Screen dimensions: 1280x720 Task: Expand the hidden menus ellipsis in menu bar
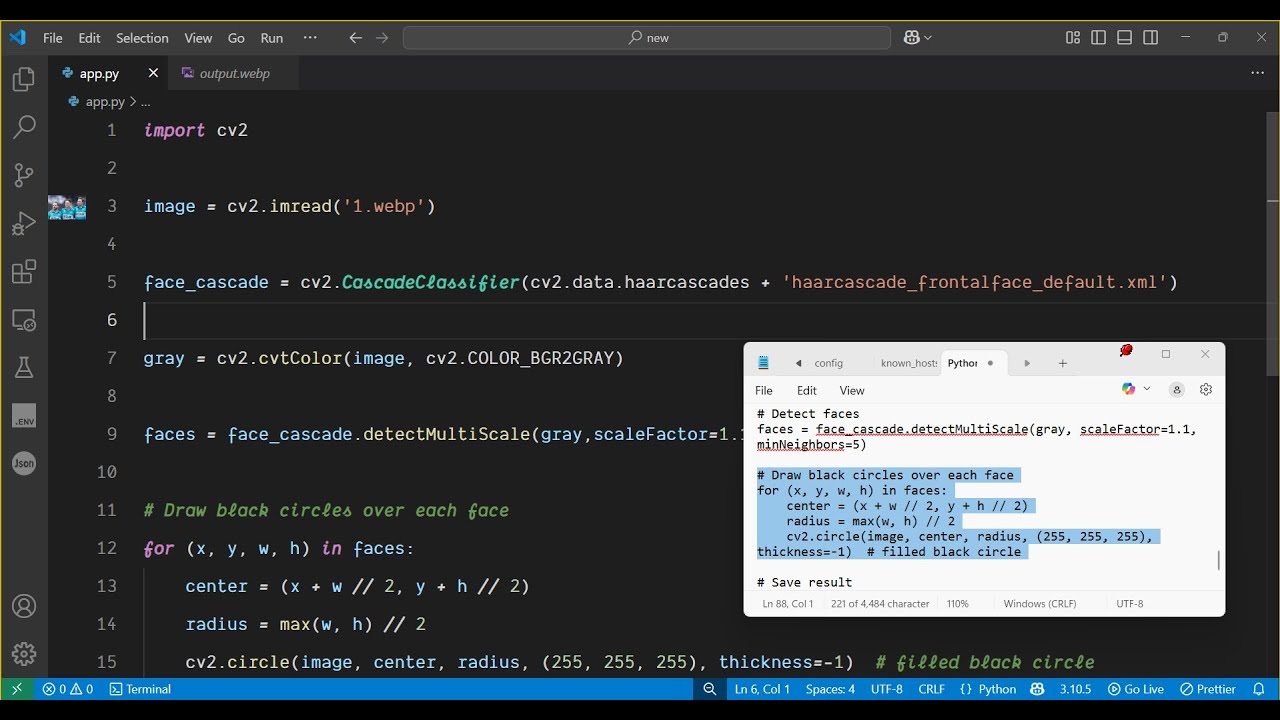point(310,38)
